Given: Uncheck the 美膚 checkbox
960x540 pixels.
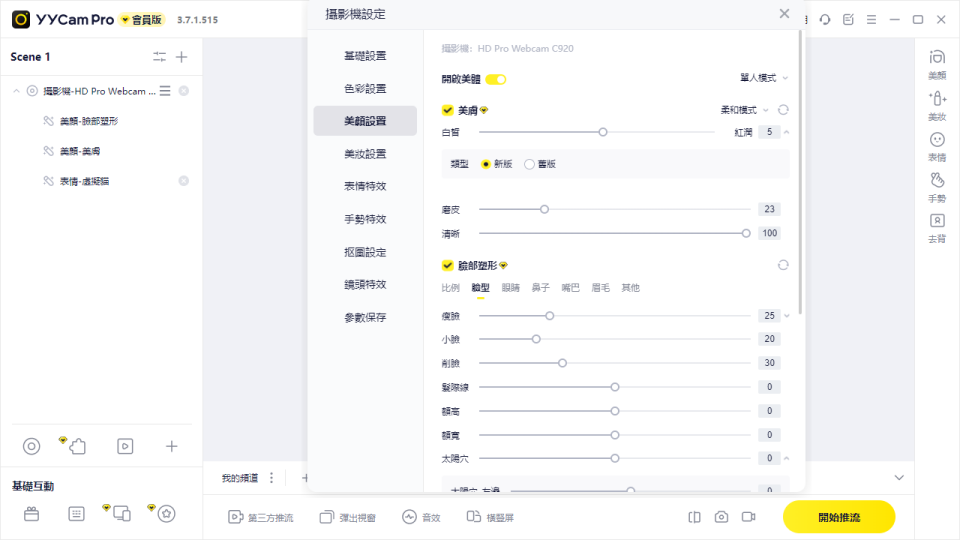Looking at the screenshot, I should pyautogui.click(x=447, y=110).
